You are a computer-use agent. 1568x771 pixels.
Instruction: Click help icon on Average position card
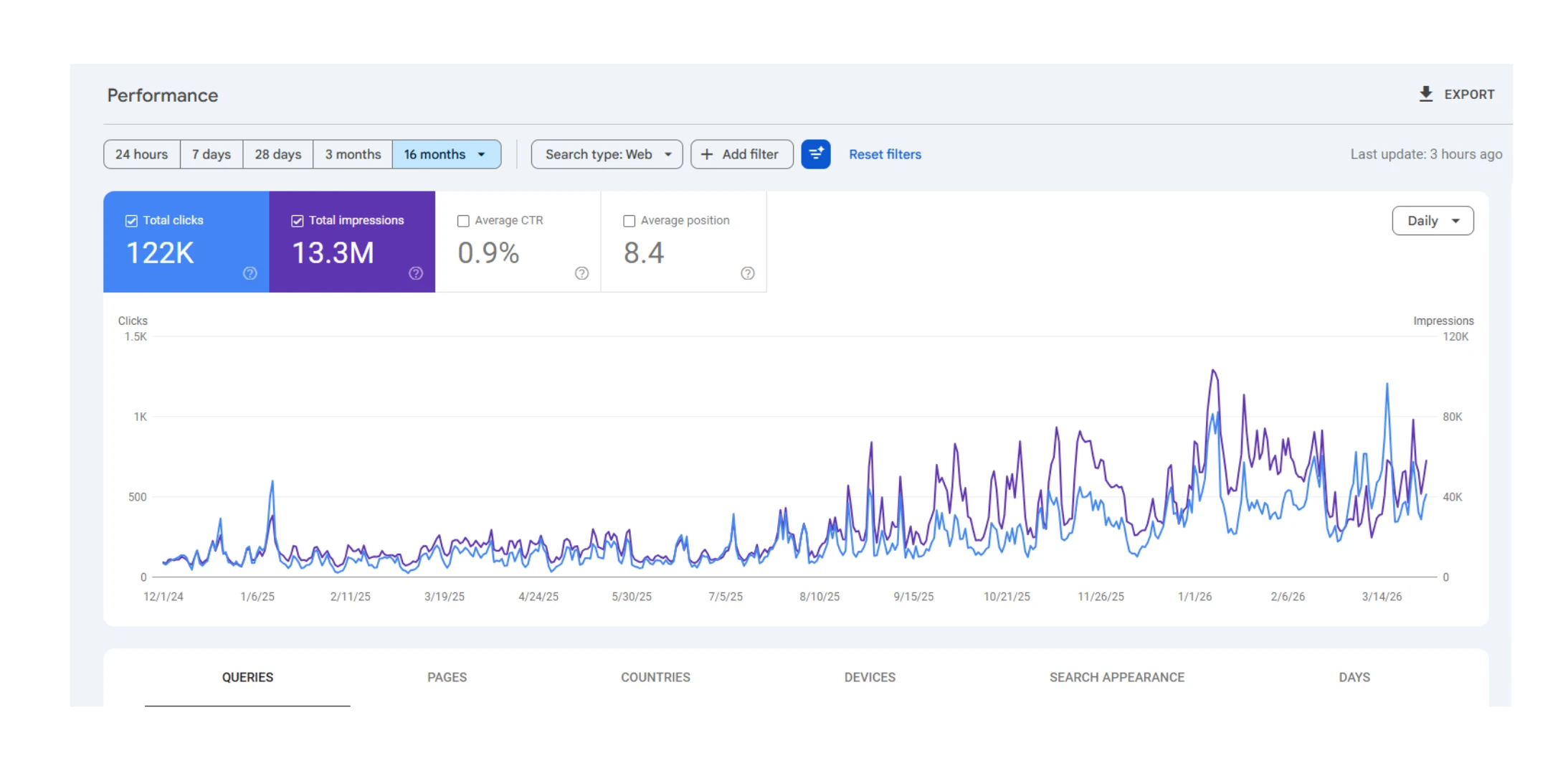coord(747,273)
